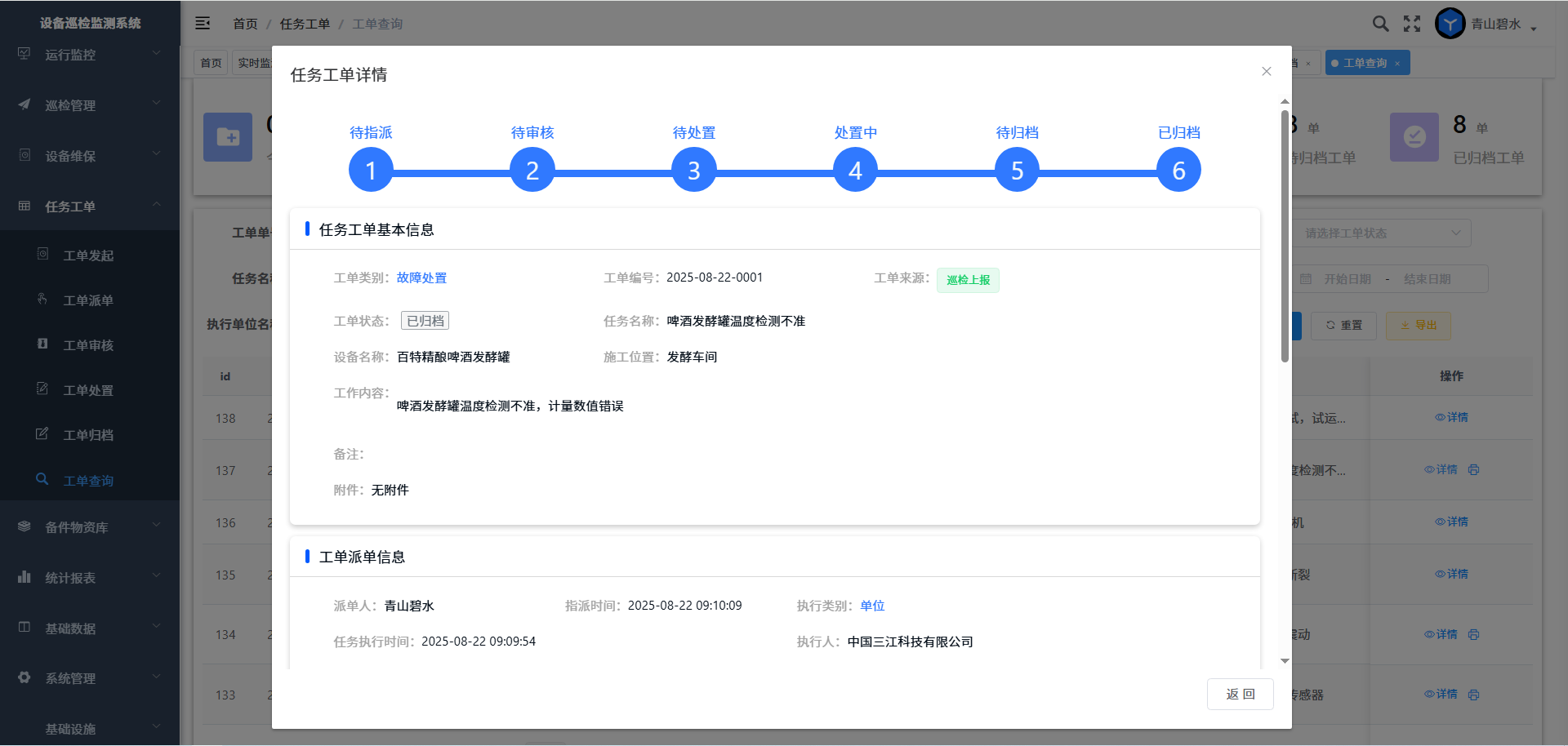Click the search magnifier icon in header

[1380, 24]
